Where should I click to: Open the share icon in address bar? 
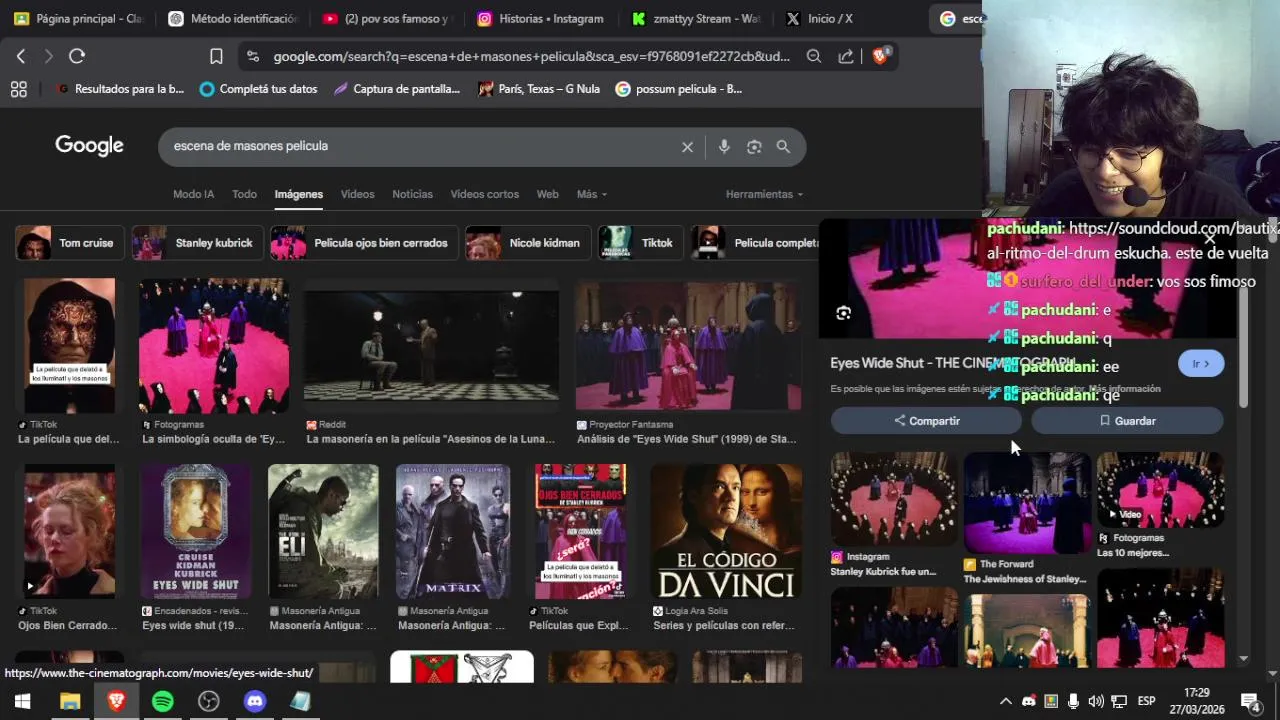(x=846, y=57)
